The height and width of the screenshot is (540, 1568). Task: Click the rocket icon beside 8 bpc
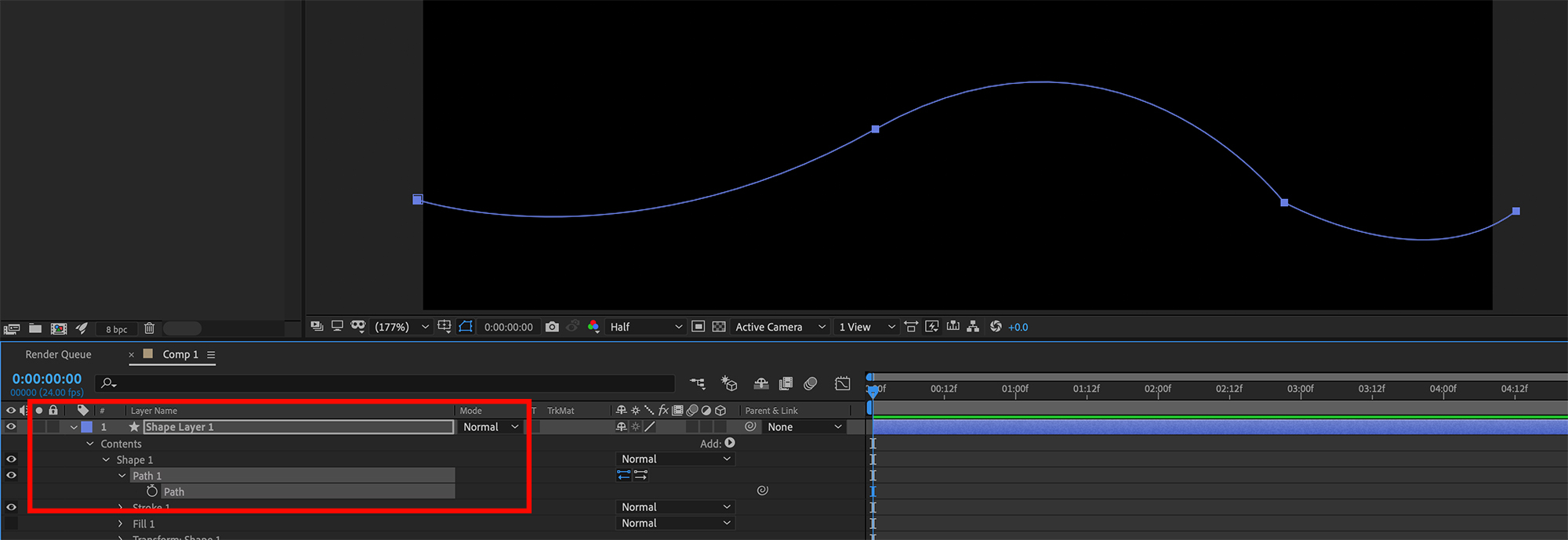82,328
